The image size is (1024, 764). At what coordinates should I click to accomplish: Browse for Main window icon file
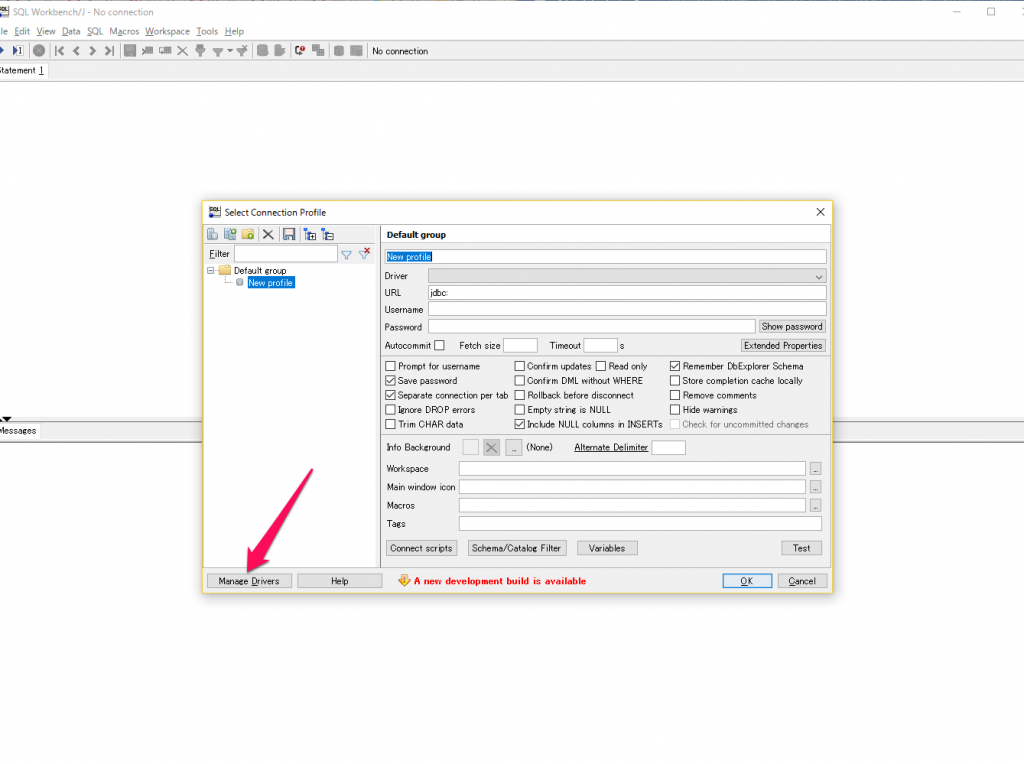tap(816, 487)
